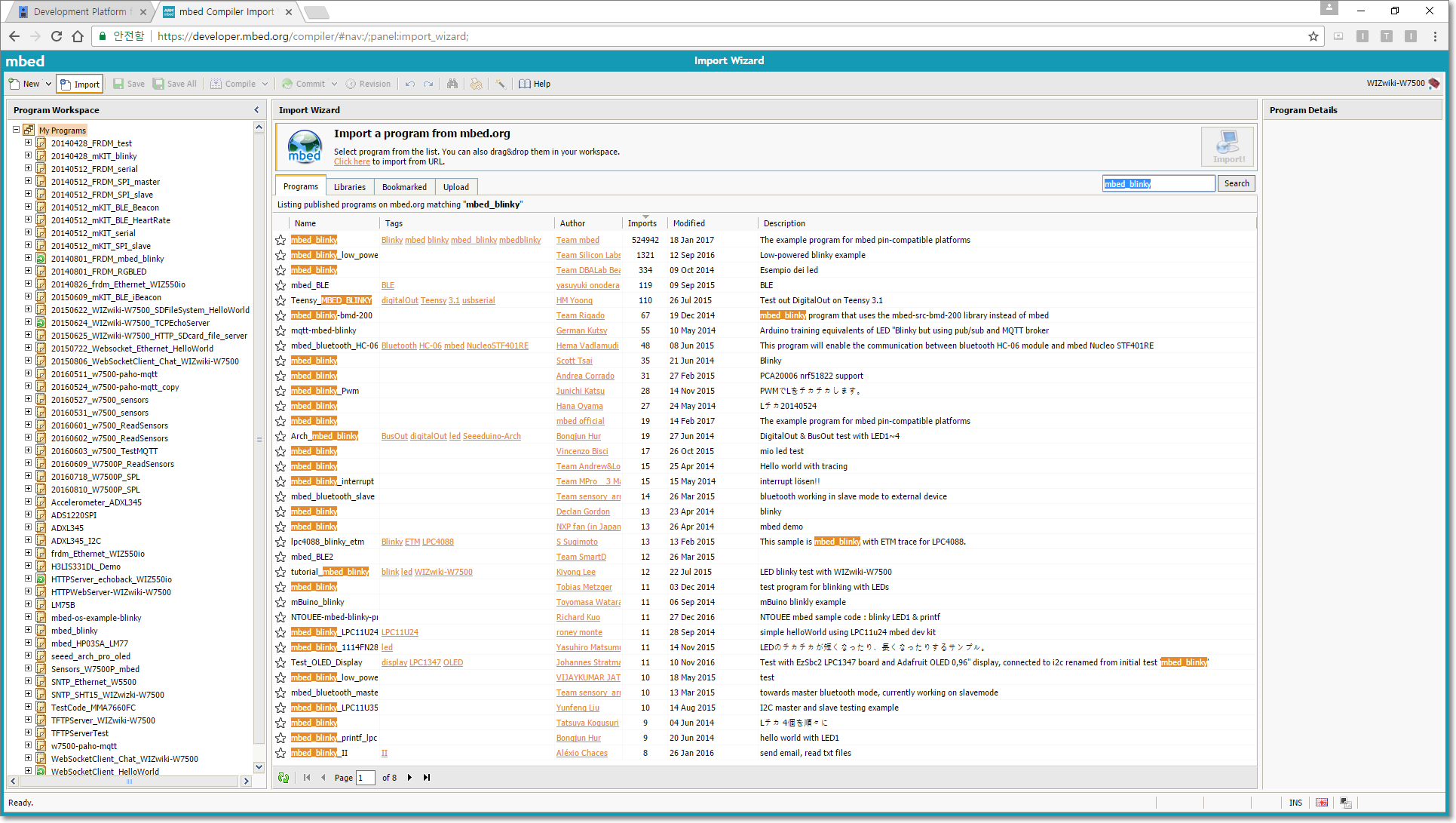Click the Search button in Import Wizard
Image resolution: width=1456 pixels, height=823 pixels.
pyautogui.click(x=1237, y=182)
